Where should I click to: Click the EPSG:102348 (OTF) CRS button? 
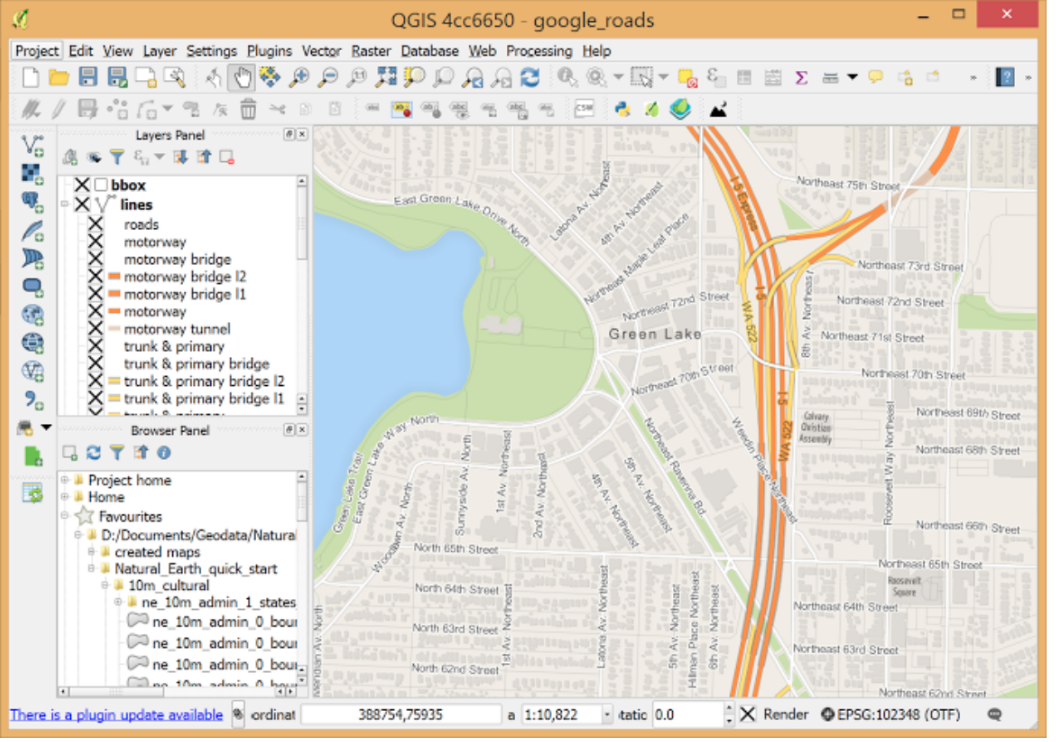[891, 715]
